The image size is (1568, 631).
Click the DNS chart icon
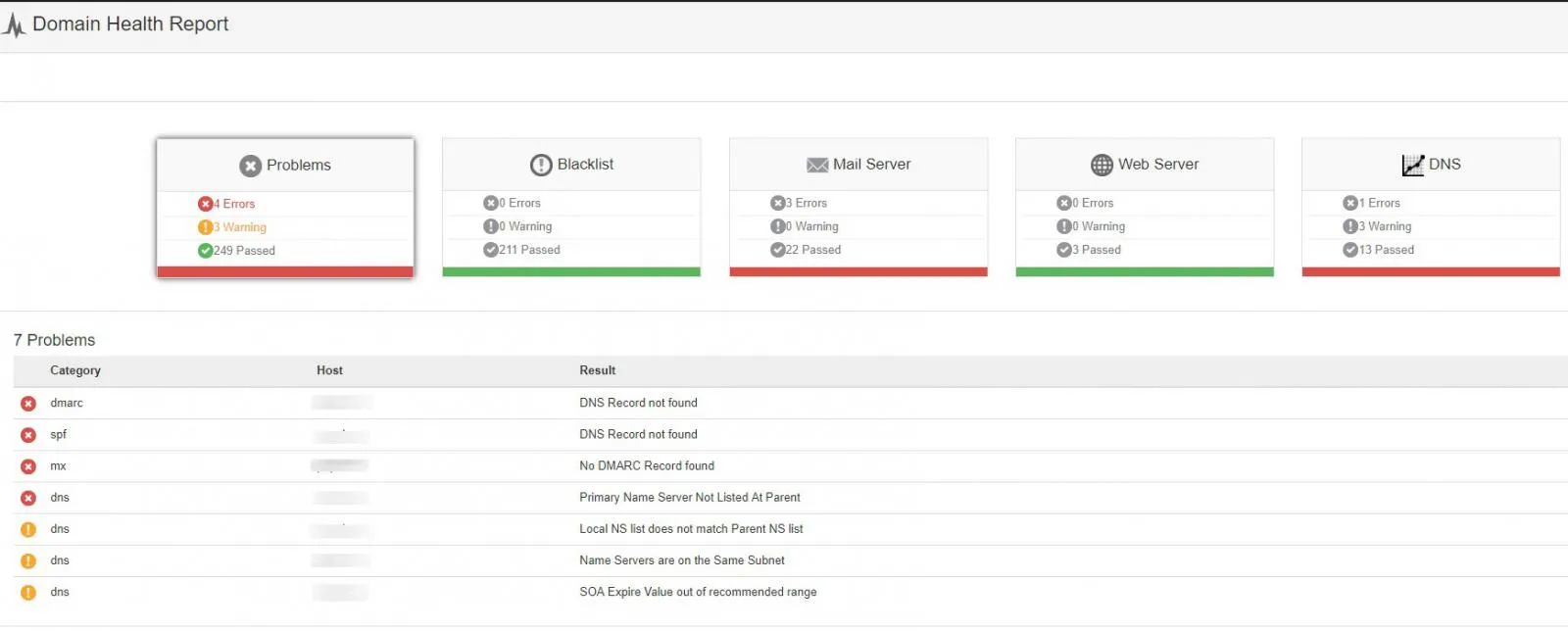pos(1412,165)
